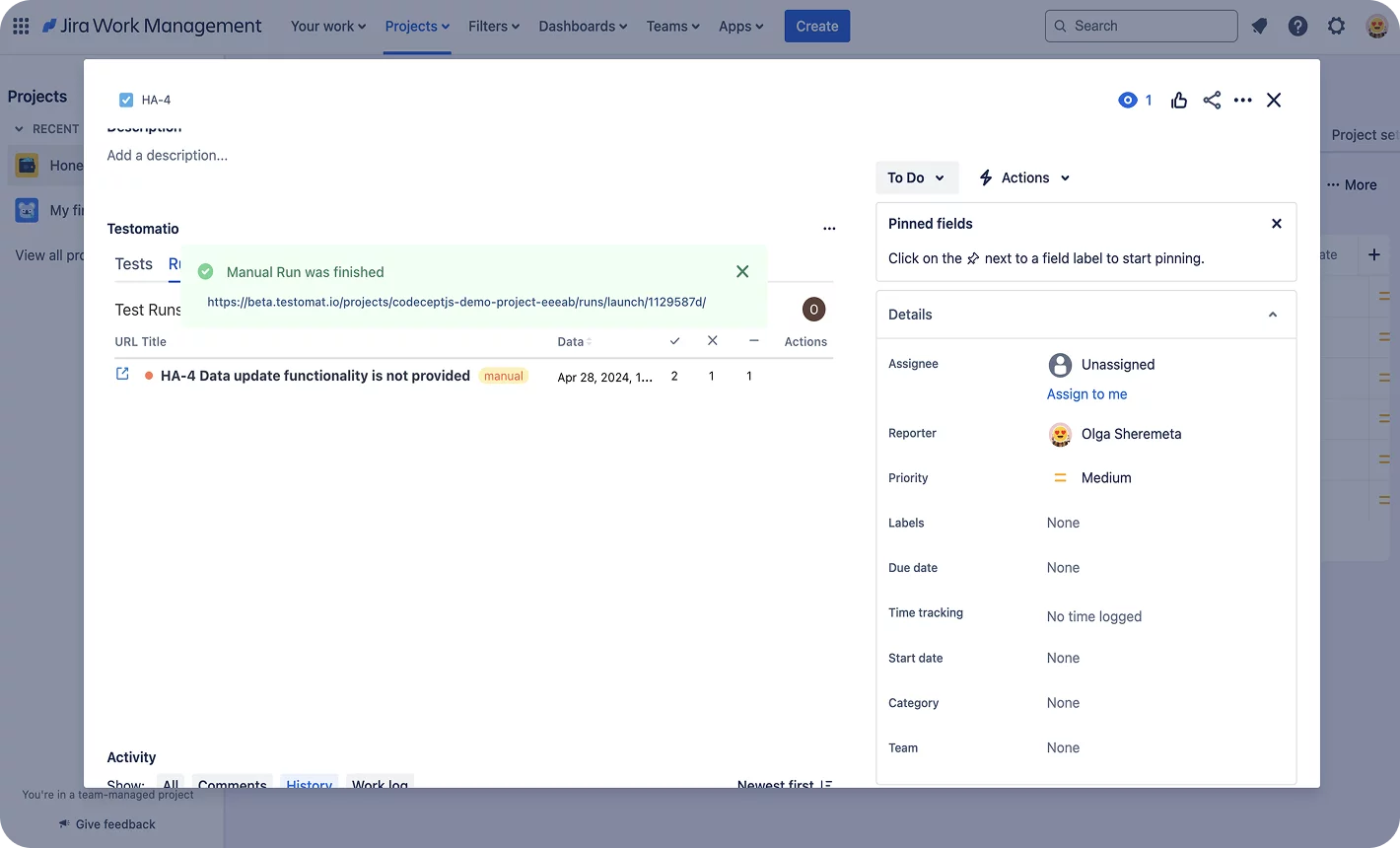Open the help question mark icon

(x=1297, y=27)
